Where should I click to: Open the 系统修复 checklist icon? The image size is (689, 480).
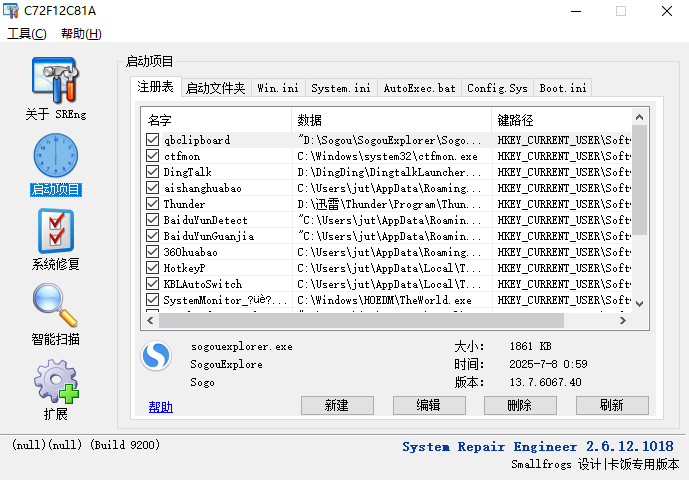[56, 231]
